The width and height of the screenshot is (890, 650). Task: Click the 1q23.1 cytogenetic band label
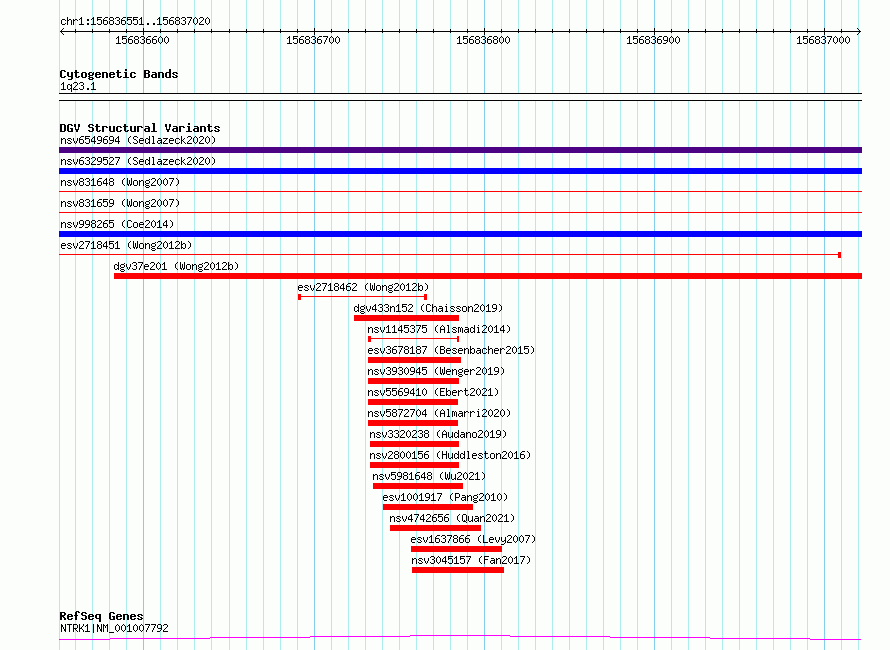[x=78, y=86]
